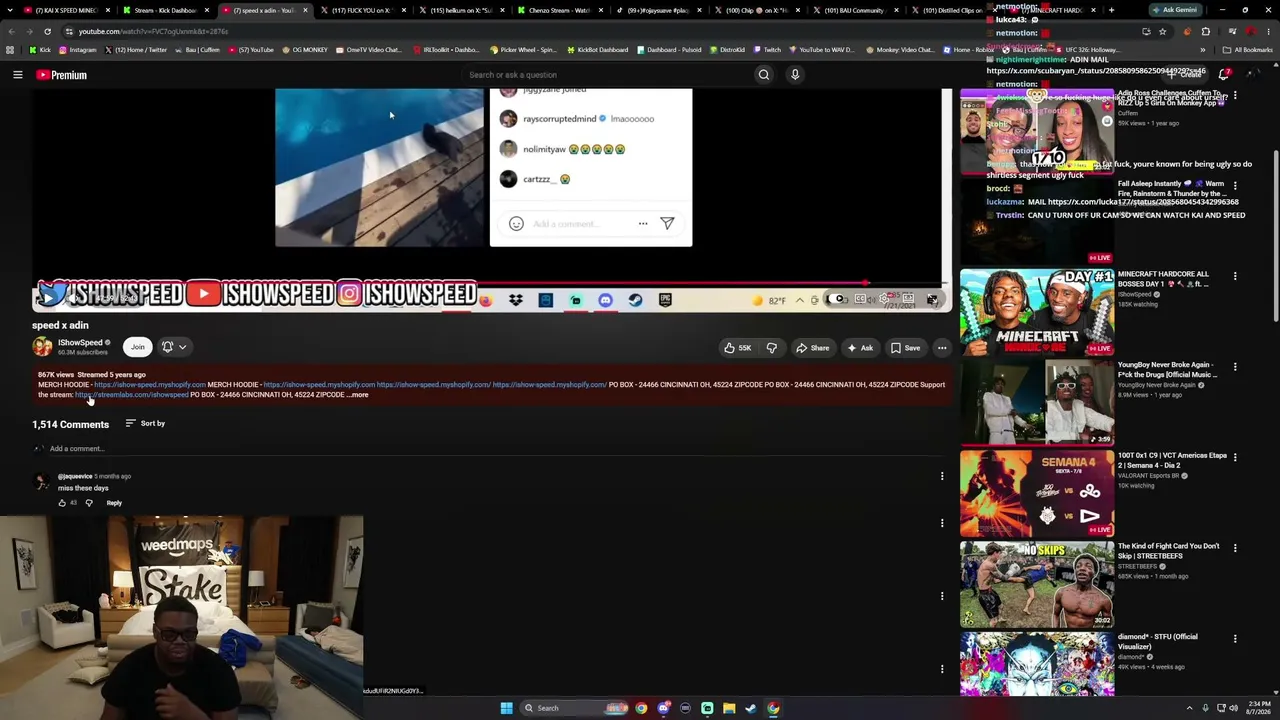Click the YouTube search input field

point(608,75)
